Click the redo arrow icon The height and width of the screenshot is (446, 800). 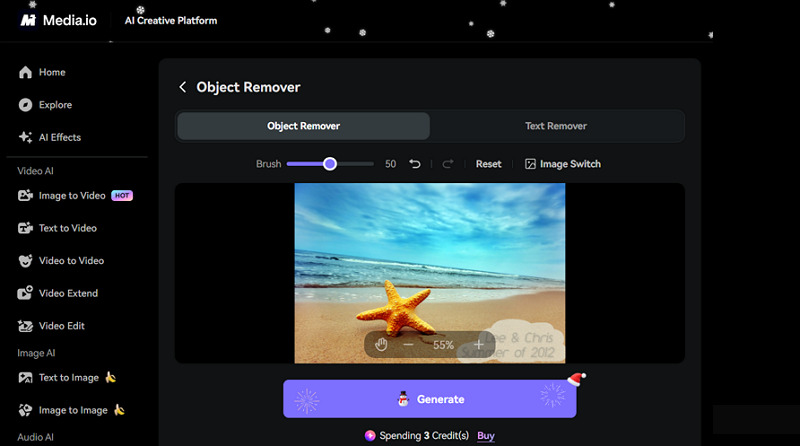[x=448, y=164]
